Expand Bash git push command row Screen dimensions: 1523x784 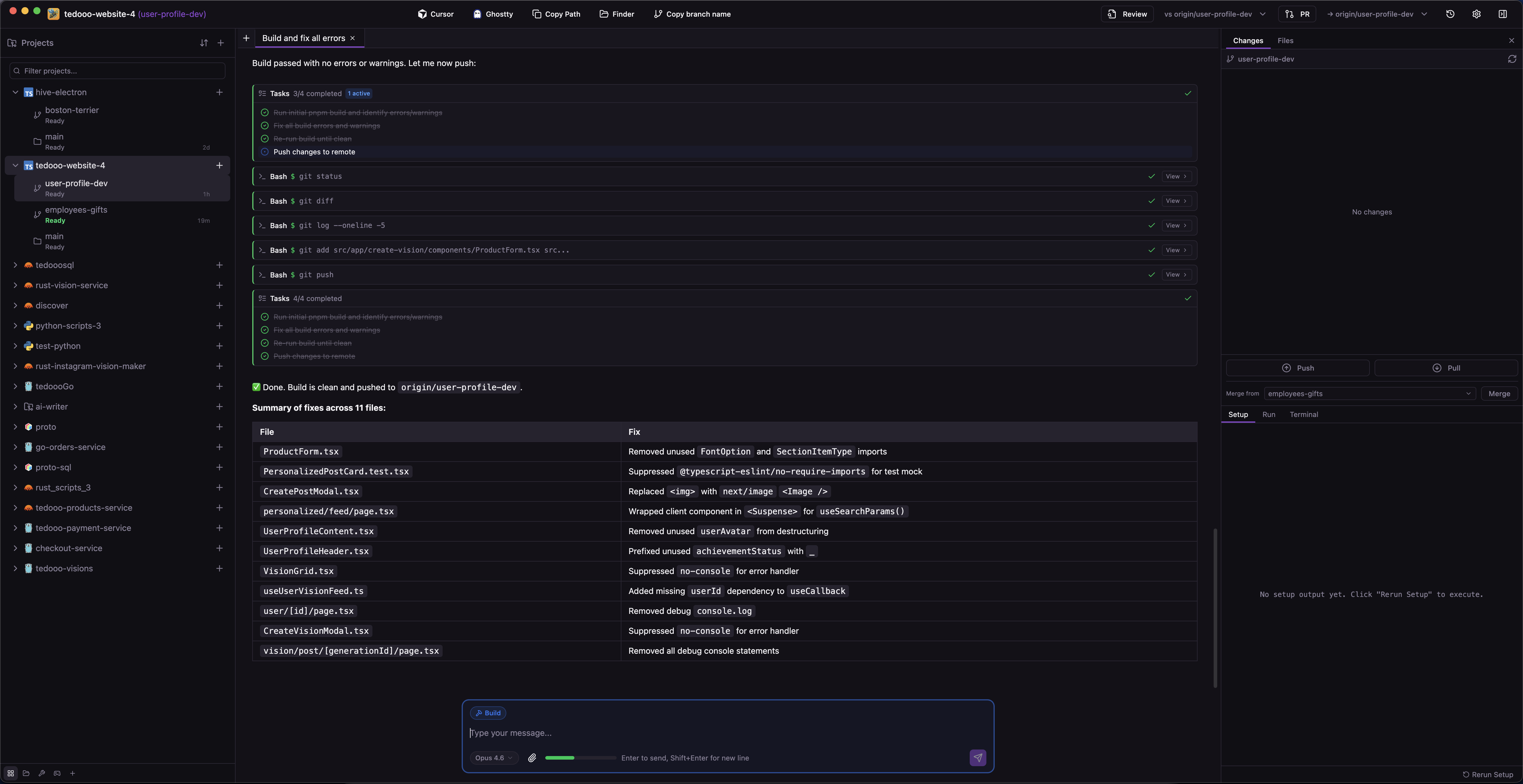725,275
